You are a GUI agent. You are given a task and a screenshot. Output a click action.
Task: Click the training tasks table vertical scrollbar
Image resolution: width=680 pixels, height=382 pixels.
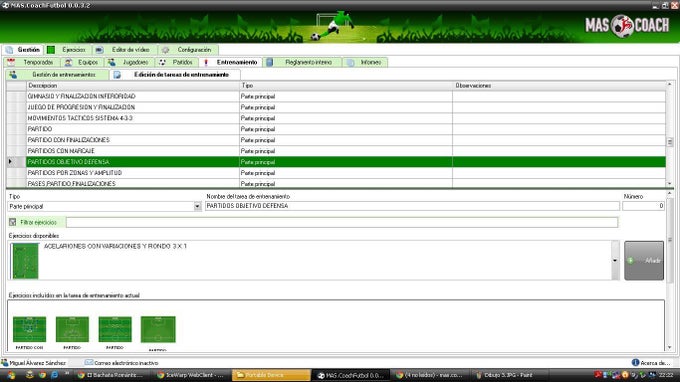(670, 134)
